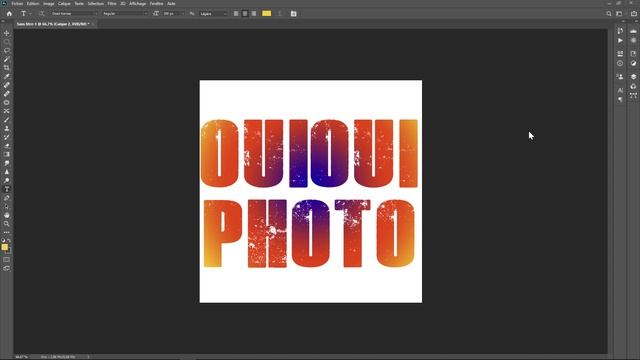
Task: Open the three-dots edit toolbar button
Action: tap(7, 232)
